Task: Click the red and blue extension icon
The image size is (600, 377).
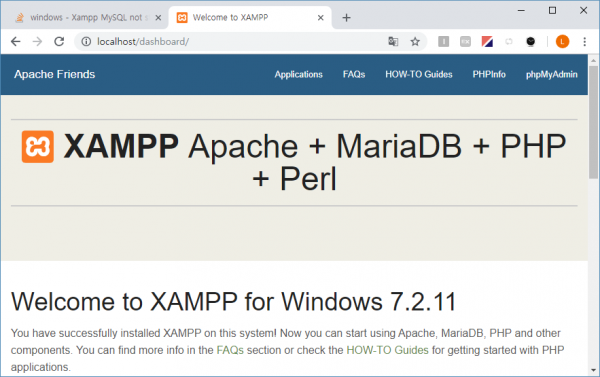Action: [x=487, y=41]
